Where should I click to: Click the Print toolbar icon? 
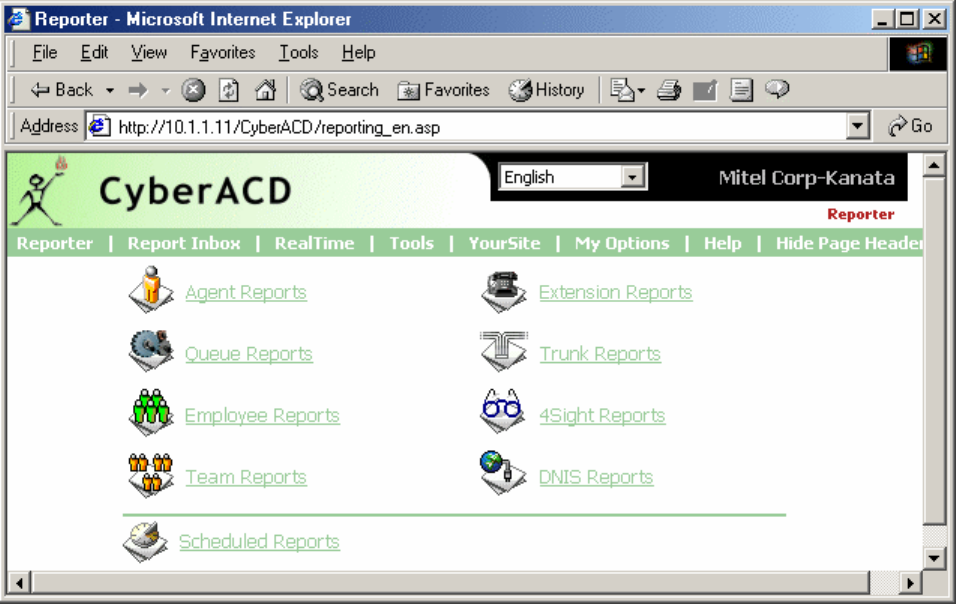click(x=669, y=90)
